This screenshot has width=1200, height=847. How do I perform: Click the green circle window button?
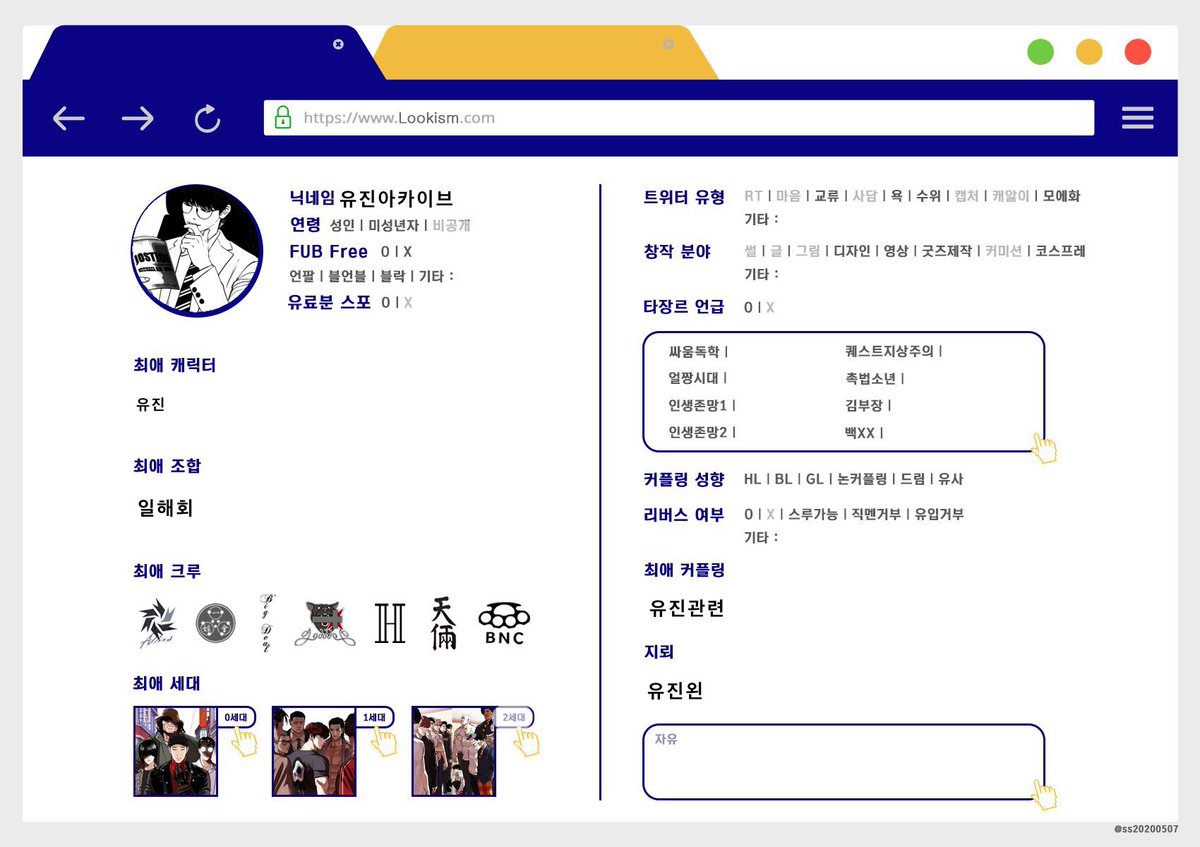point(1041,52)
